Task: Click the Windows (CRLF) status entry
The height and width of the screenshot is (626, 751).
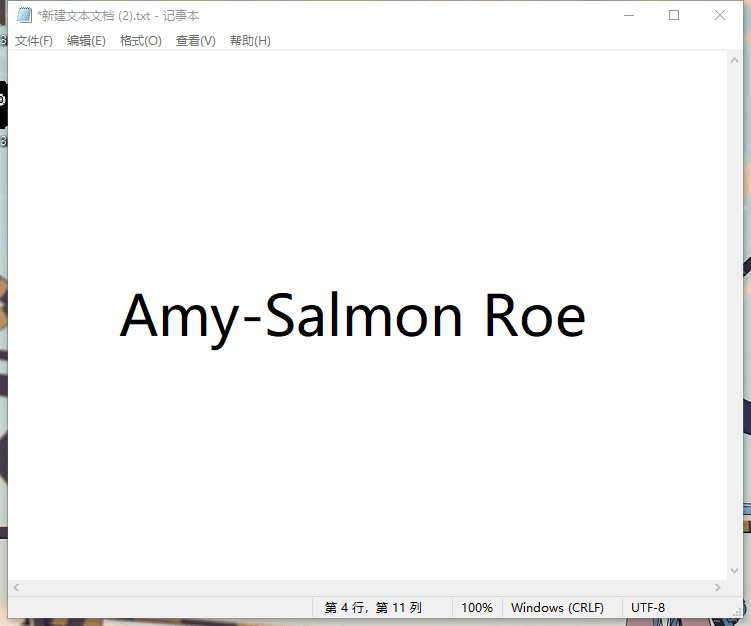Action: pos(558,607)
